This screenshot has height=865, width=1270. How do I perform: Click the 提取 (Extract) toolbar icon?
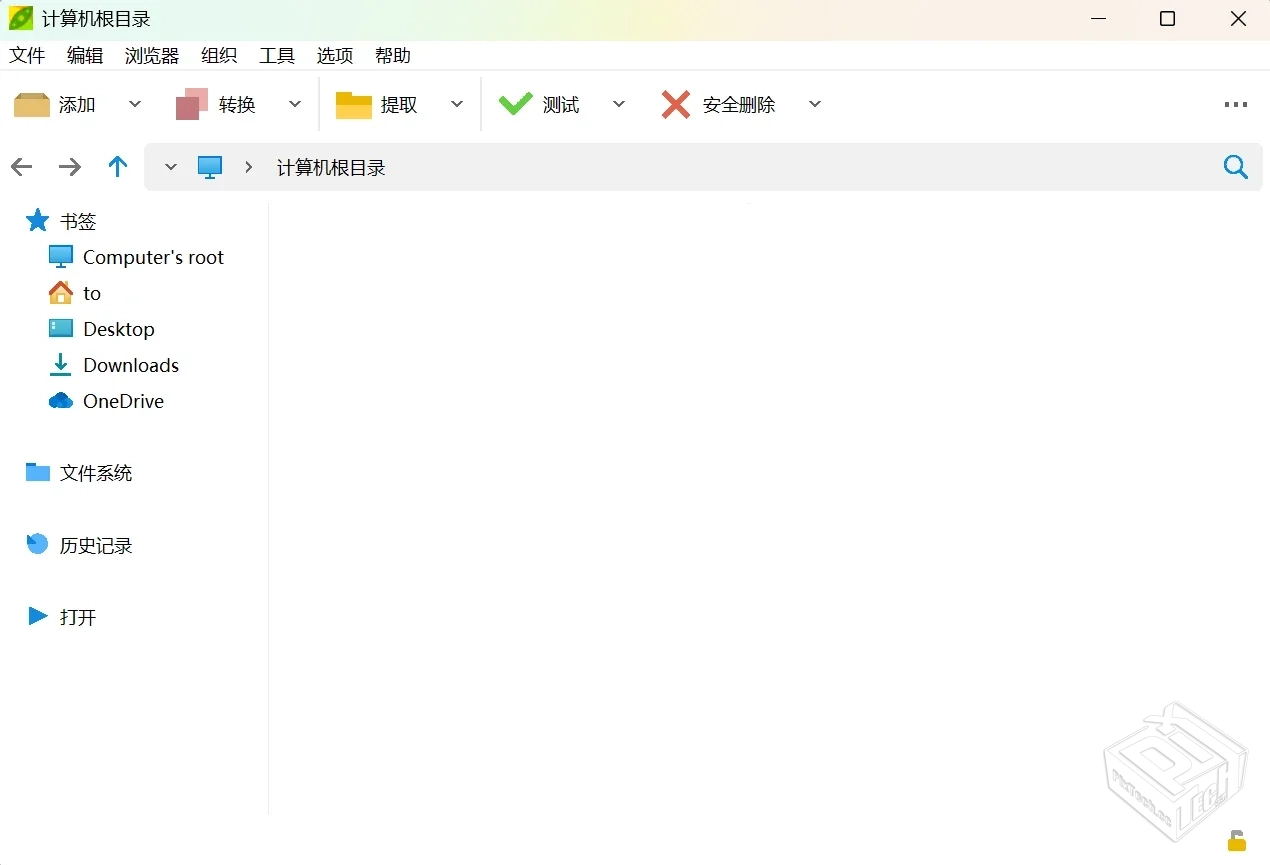tap(354, 103)
